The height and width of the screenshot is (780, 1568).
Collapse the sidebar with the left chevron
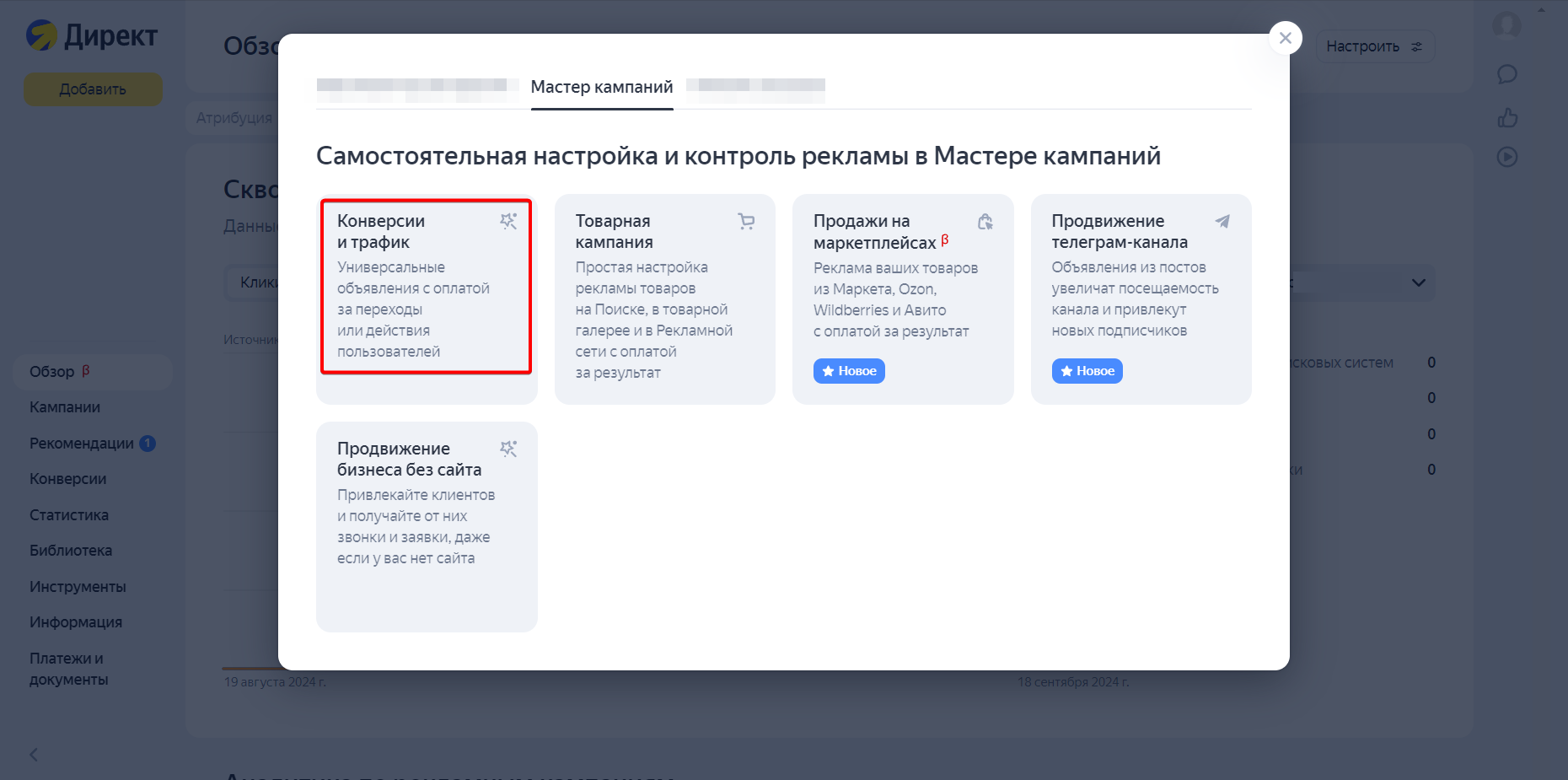[x=34, y=755]
